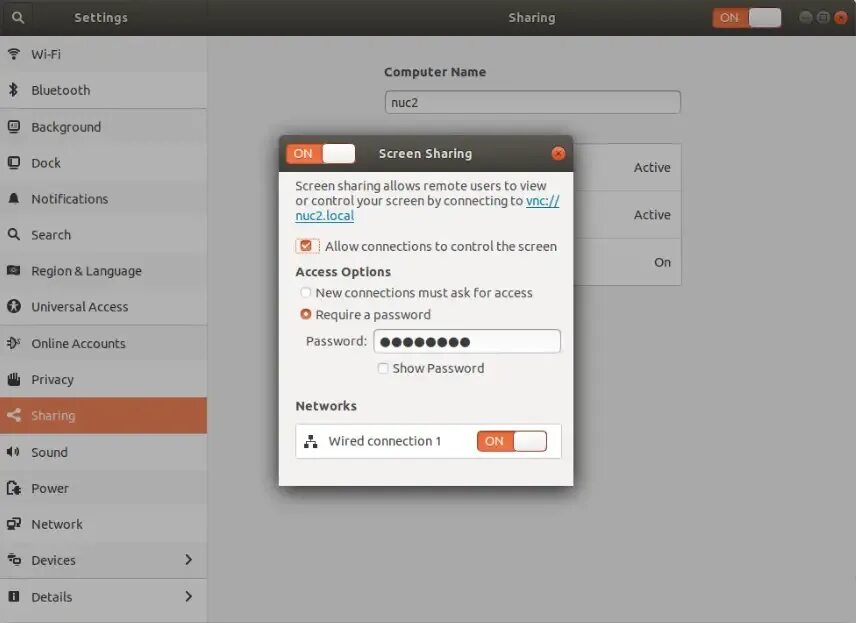Click the first Active sharing row
Screen dimensions: 856x623
[x=627, y=168]
